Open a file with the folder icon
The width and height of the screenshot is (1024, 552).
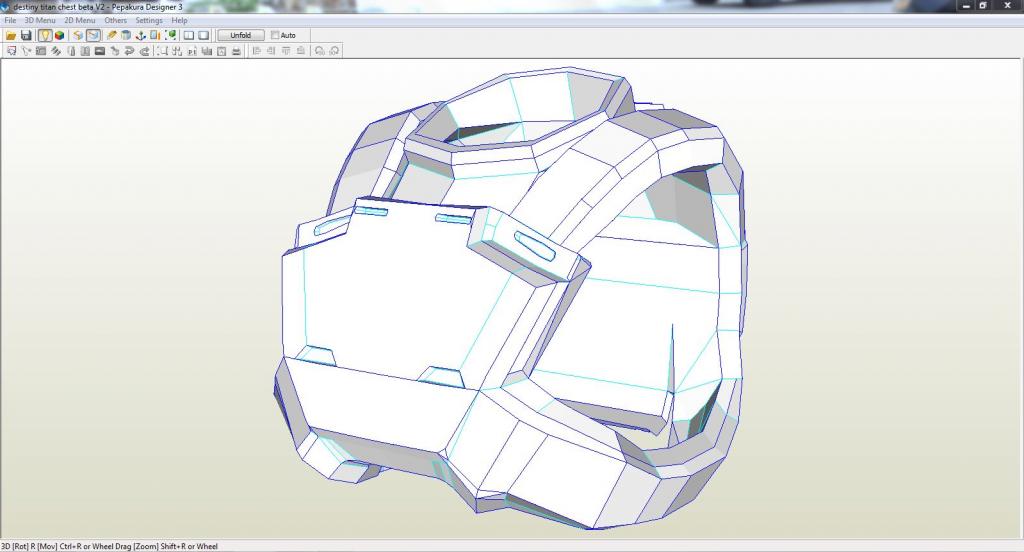tap(11, 35)
